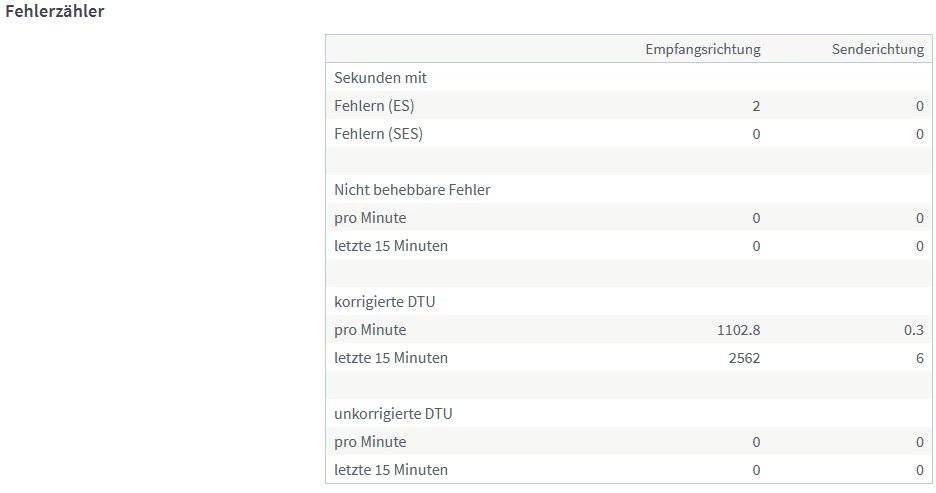Click 'letzte 15 Minuten' under korrigierte DTU

point(391,358)
